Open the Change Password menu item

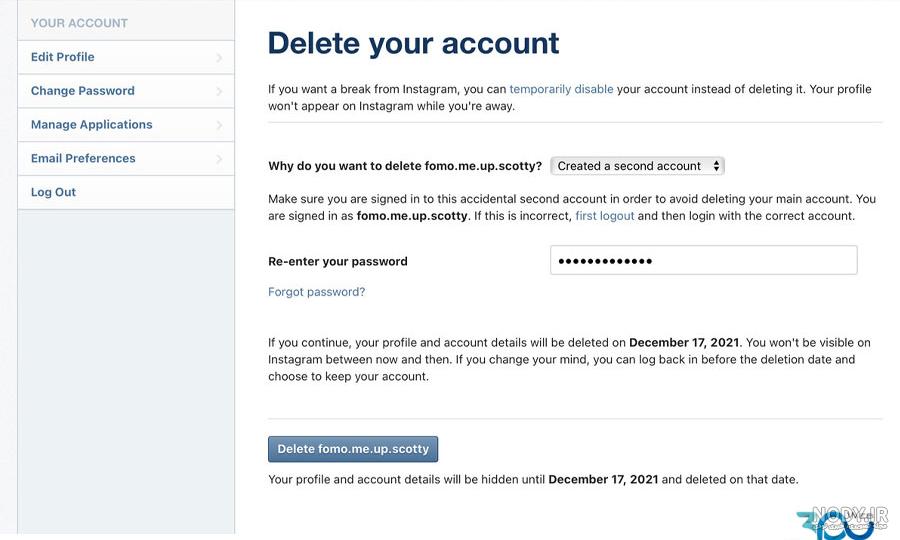(126, 91)
